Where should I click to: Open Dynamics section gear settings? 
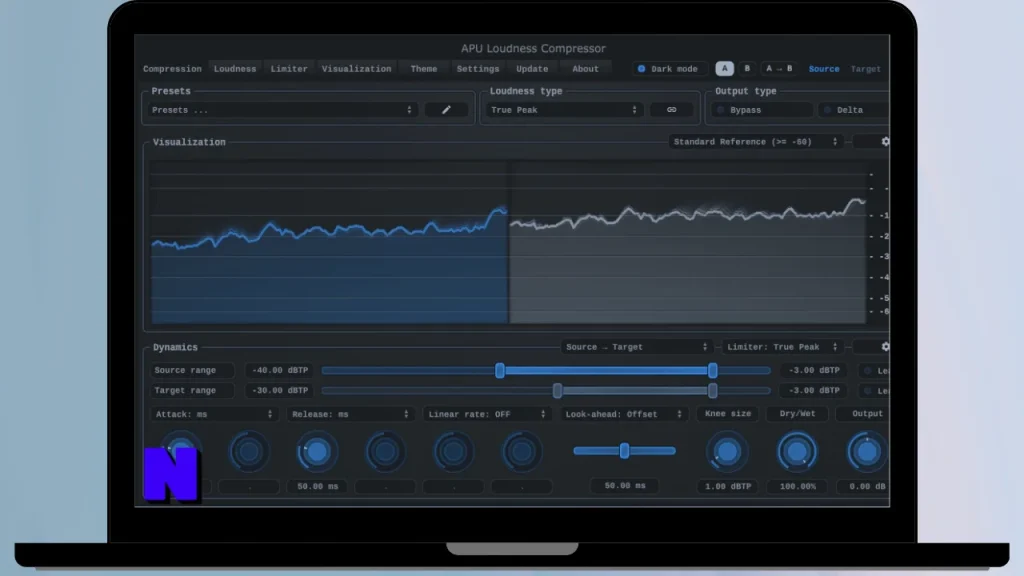[885, 347]
